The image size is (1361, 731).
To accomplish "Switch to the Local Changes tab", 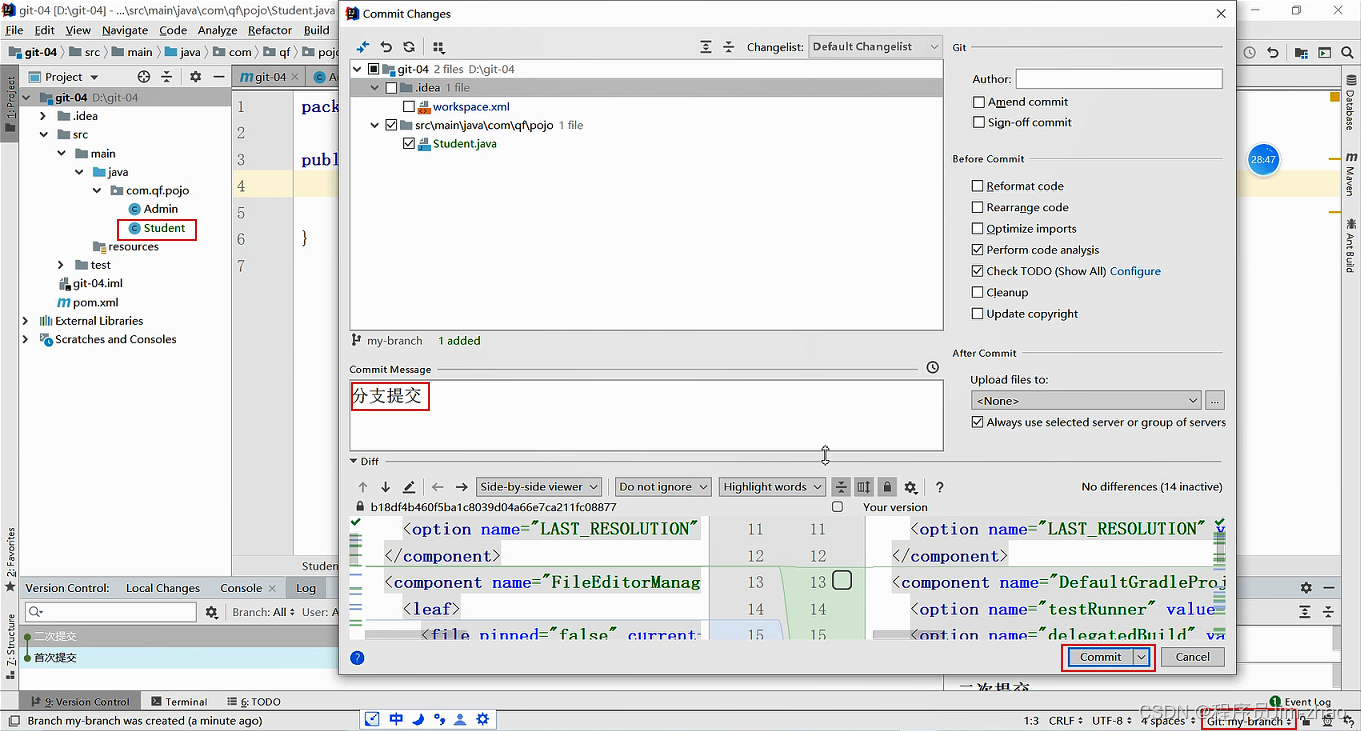I will pyautogui.click(x=163, y=588).
